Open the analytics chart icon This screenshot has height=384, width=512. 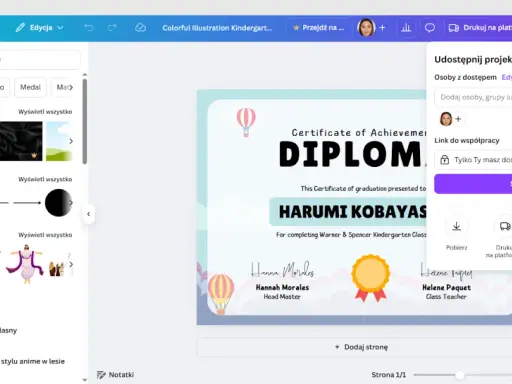coord(406,28)
